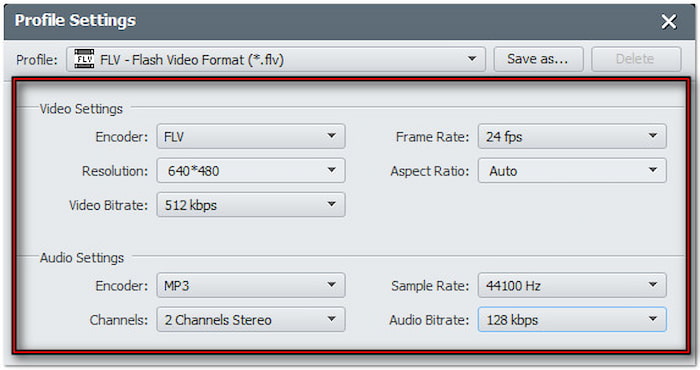Open the video Encoder dropdown showing FLV
The height and width of the screenshot is (370, 700).
tap(250, 136)
